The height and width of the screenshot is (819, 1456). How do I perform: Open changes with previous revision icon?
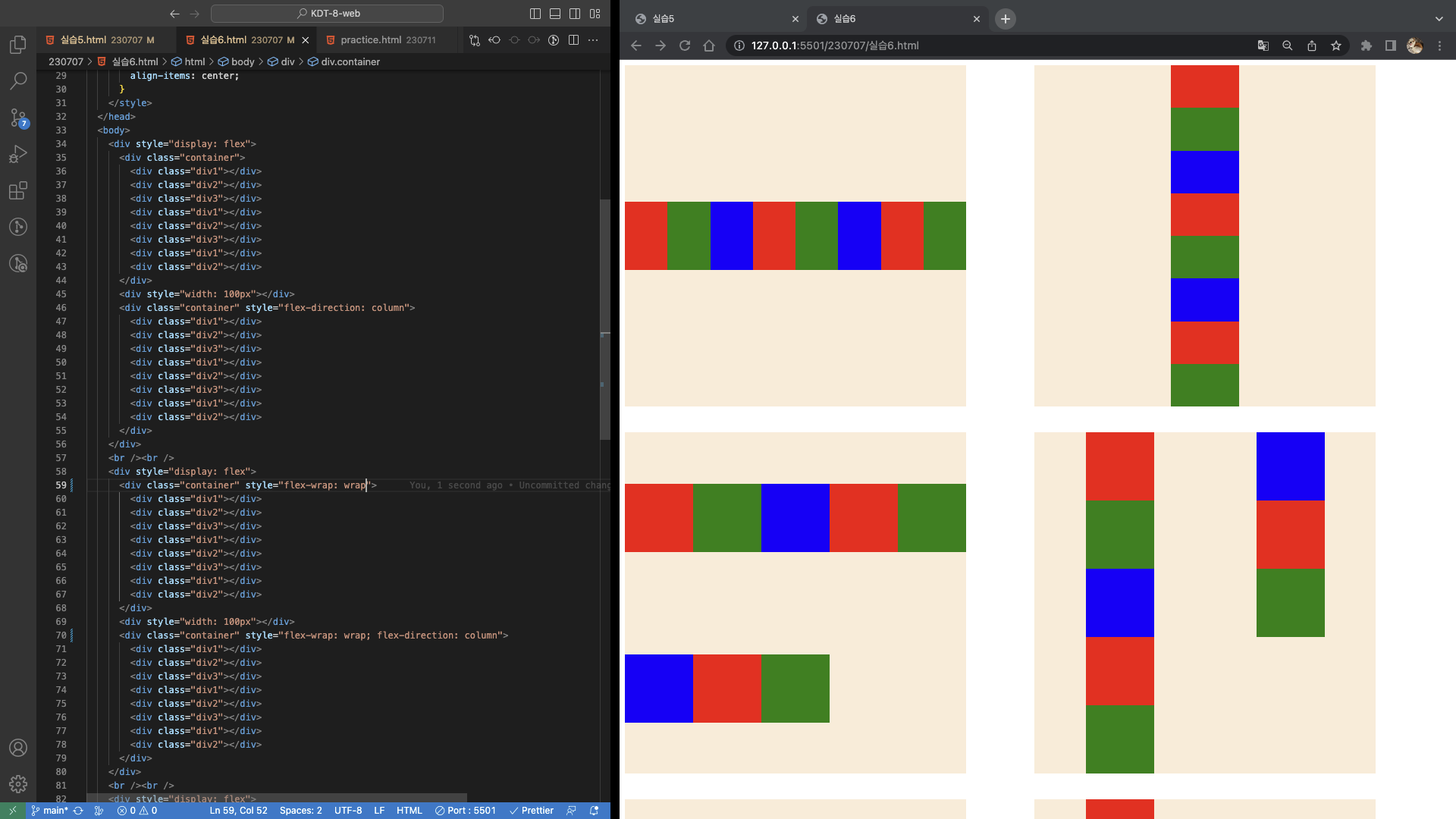[494, 40]
